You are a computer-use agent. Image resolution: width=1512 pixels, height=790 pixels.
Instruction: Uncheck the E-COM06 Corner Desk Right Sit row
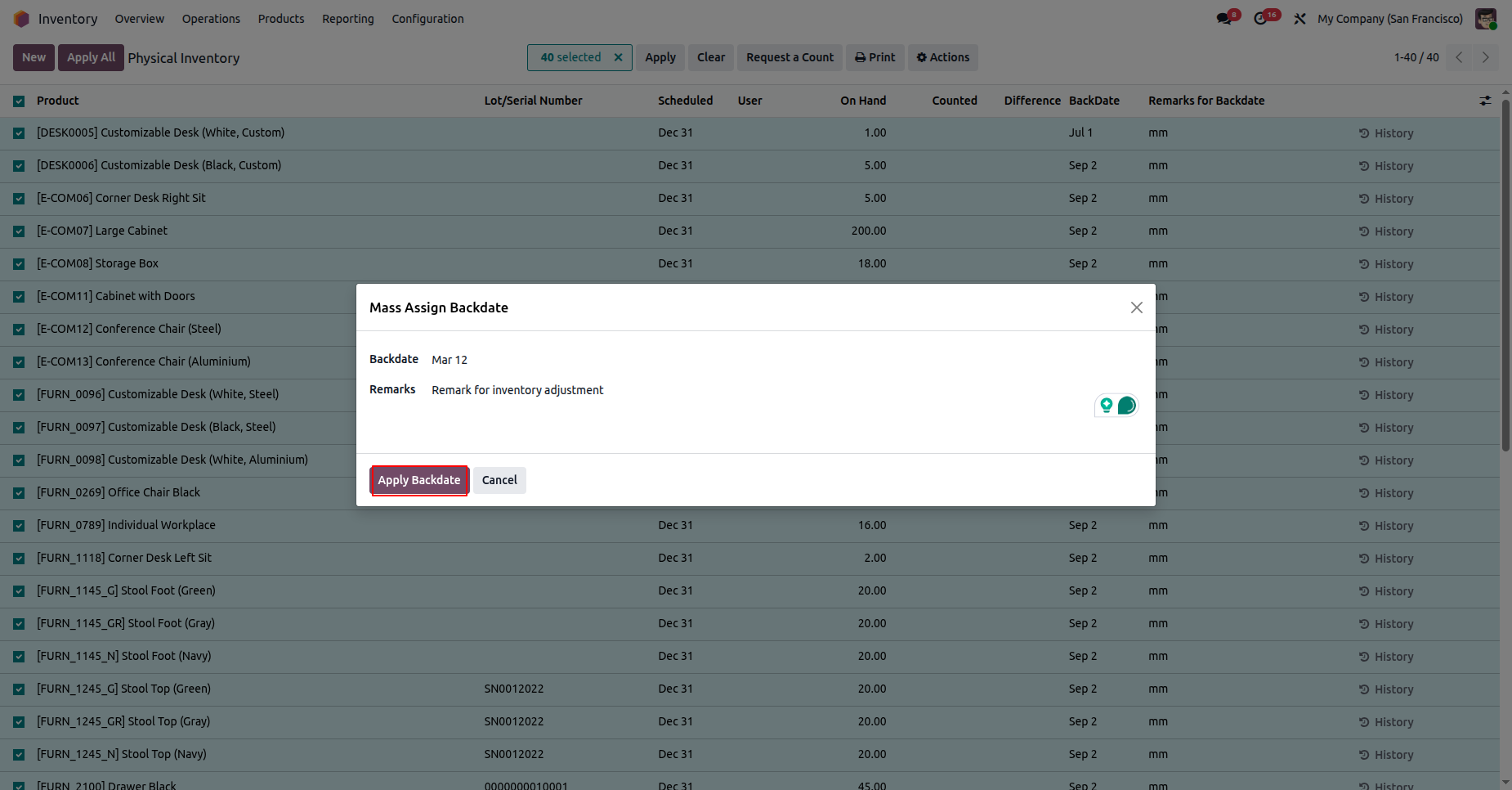19,199
